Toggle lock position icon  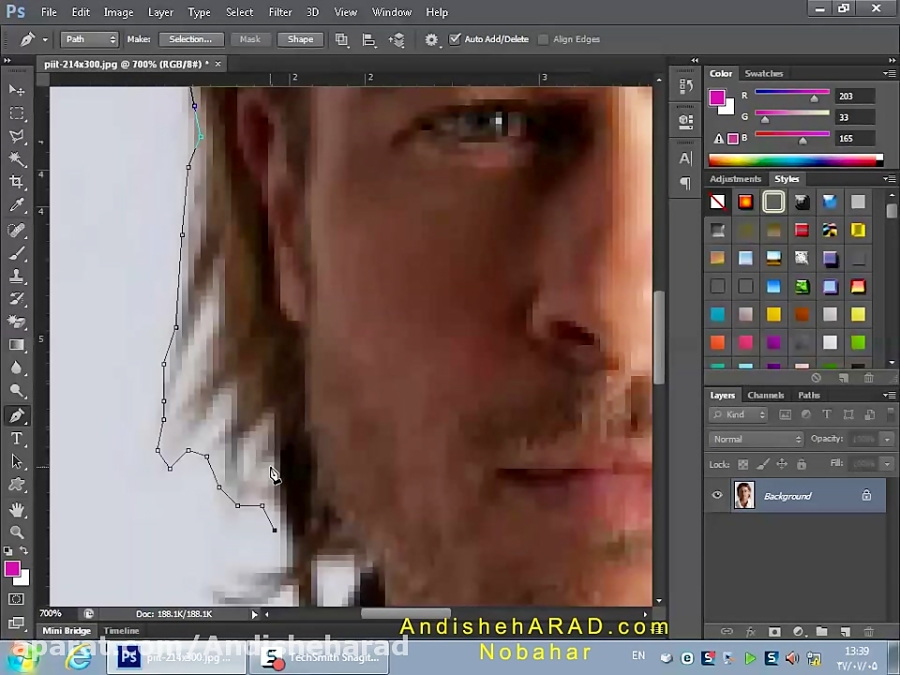(782, 464)
